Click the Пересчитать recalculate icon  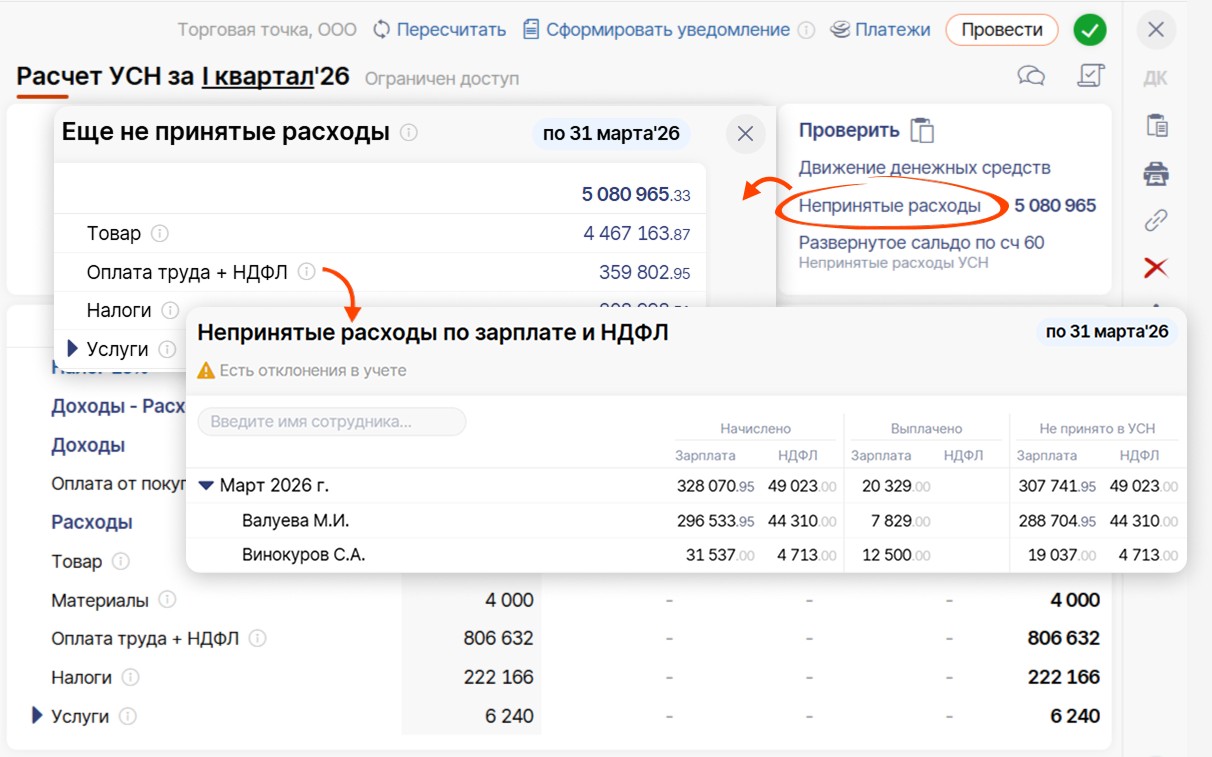[381, 30]
